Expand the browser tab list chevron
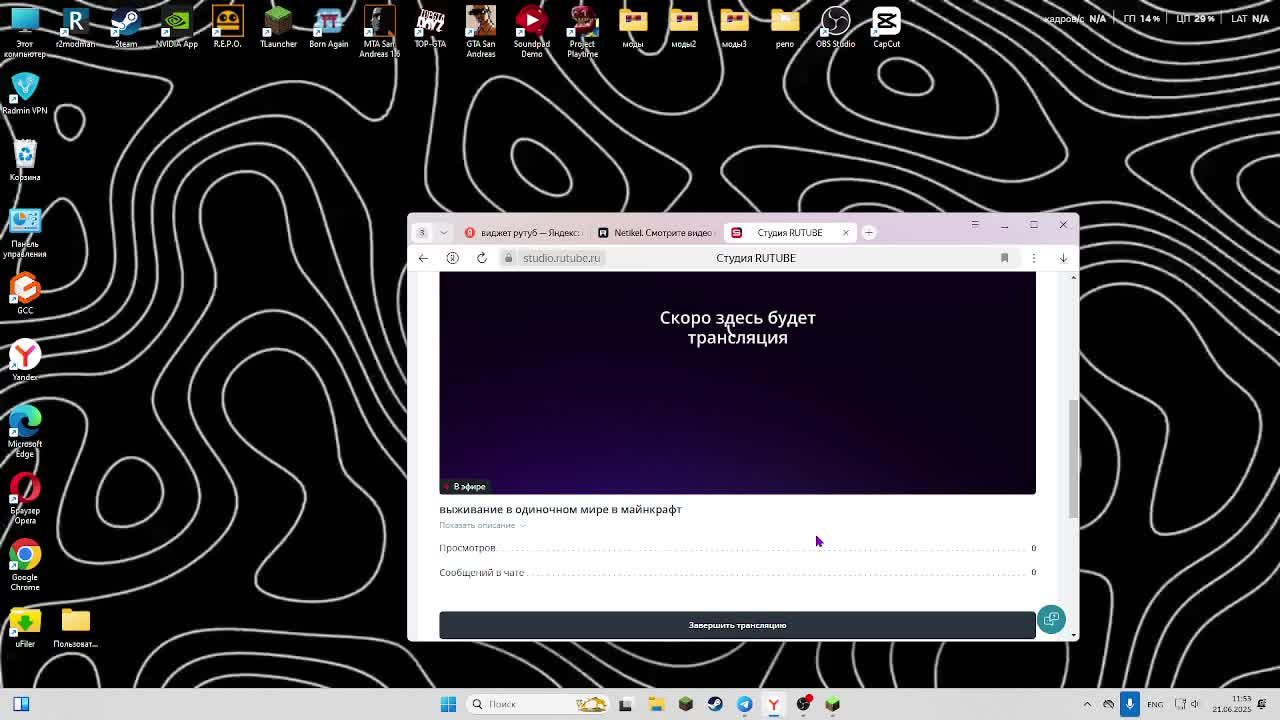Viewport: 1280px width, 720px height. [x=443, y=232]
